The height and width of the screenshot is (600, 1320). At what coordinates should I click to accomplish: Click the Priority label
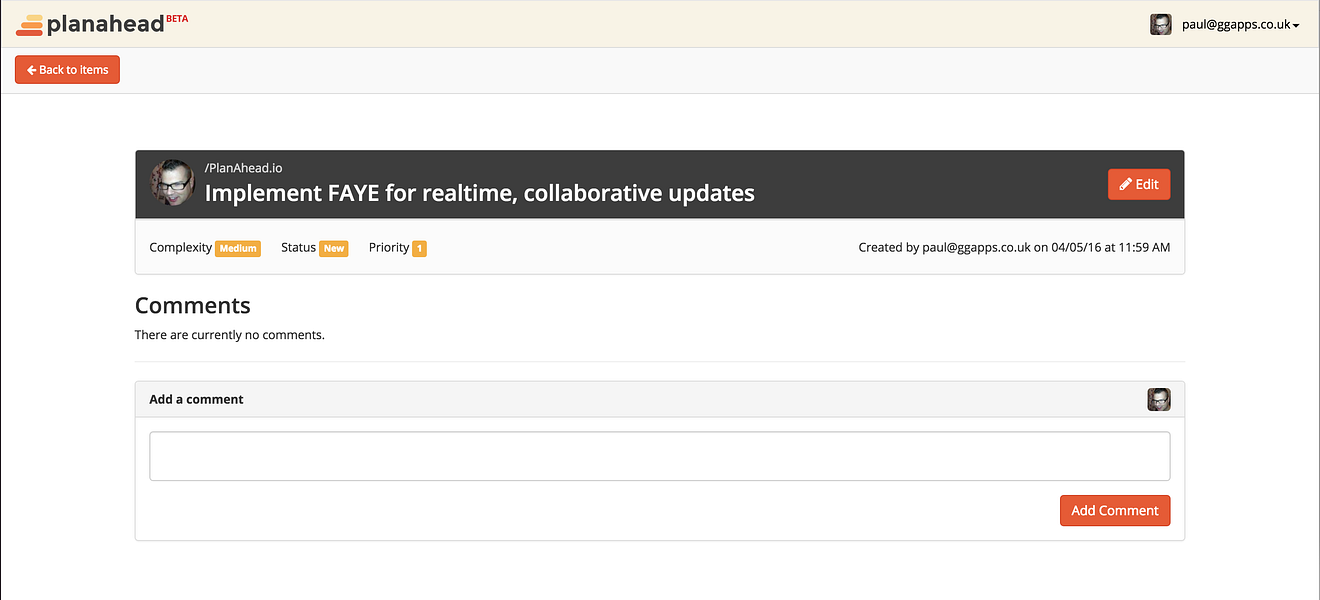(389, 247)
